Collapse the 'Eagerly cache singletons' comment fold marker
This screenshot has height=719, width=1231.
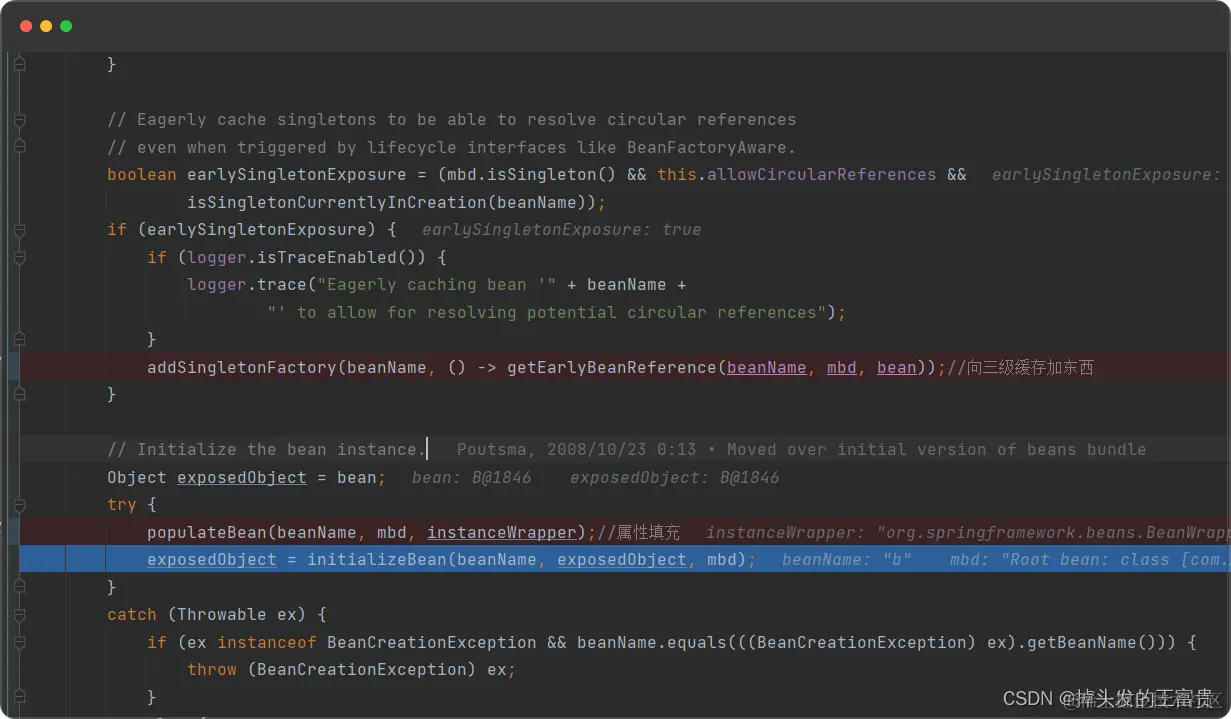pyautogui.click(x=20, y=120)
